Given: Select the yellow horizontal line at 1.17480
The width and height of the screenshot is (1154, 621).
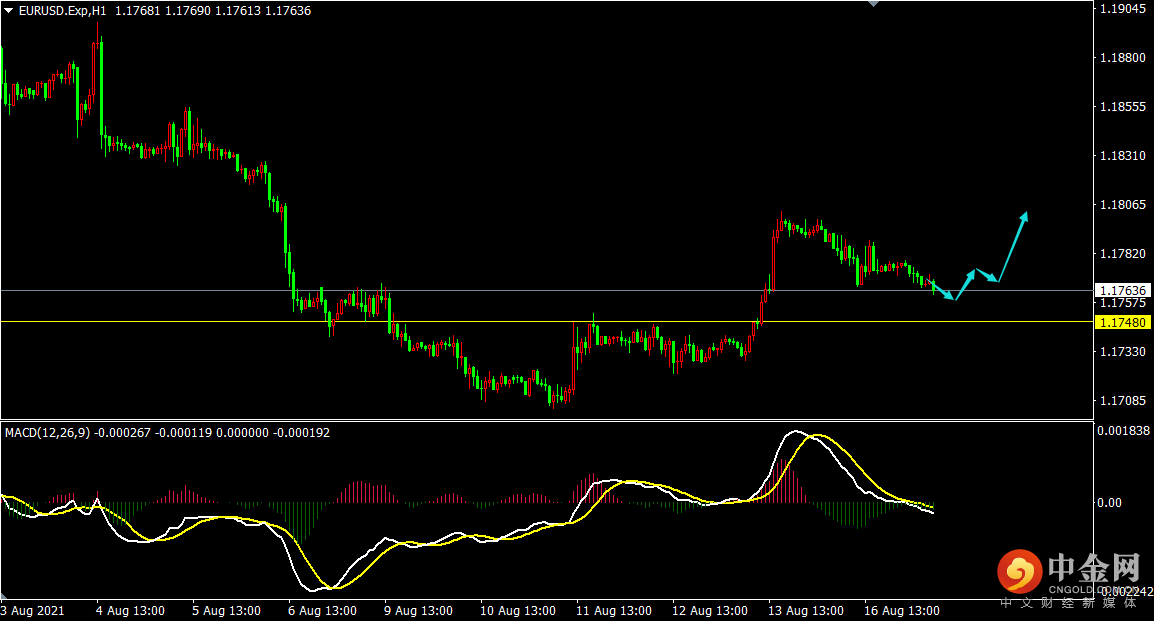Looking at the screenshot, I should 546,322.
